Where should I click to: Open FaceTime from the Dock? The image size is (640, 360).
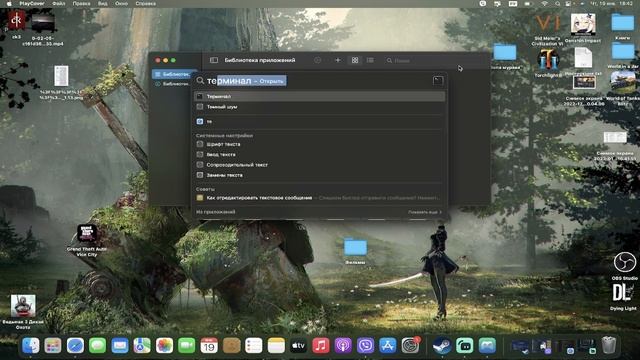[187, 346]
